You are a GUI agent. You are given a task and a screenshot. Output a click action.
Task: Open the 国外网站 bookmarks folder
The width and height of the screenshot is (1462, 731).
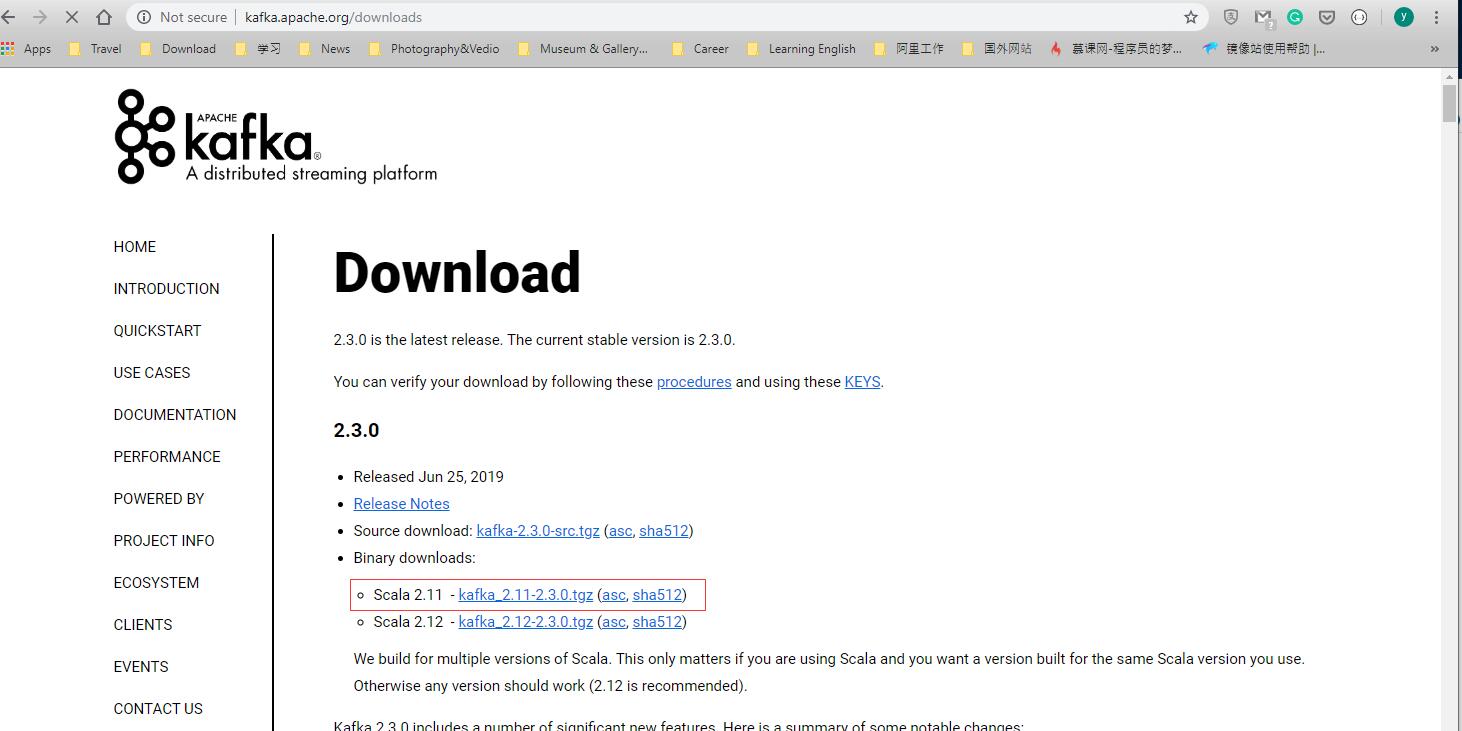(996, 48)
